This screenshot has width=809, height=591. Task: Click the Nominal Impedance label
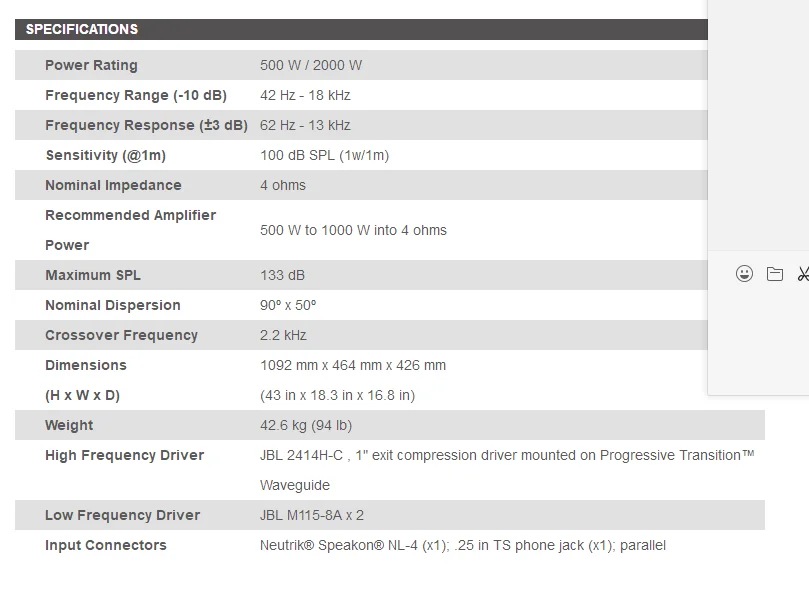113,185
